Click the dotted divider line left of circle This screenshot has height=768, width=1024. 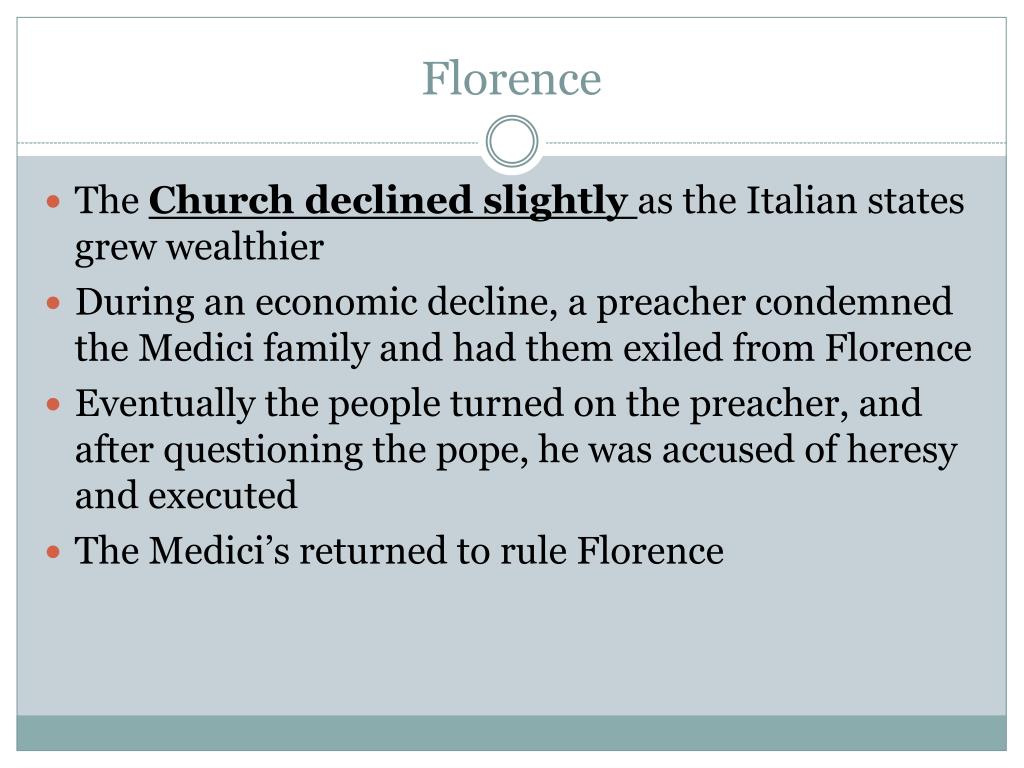click(248, 142)
